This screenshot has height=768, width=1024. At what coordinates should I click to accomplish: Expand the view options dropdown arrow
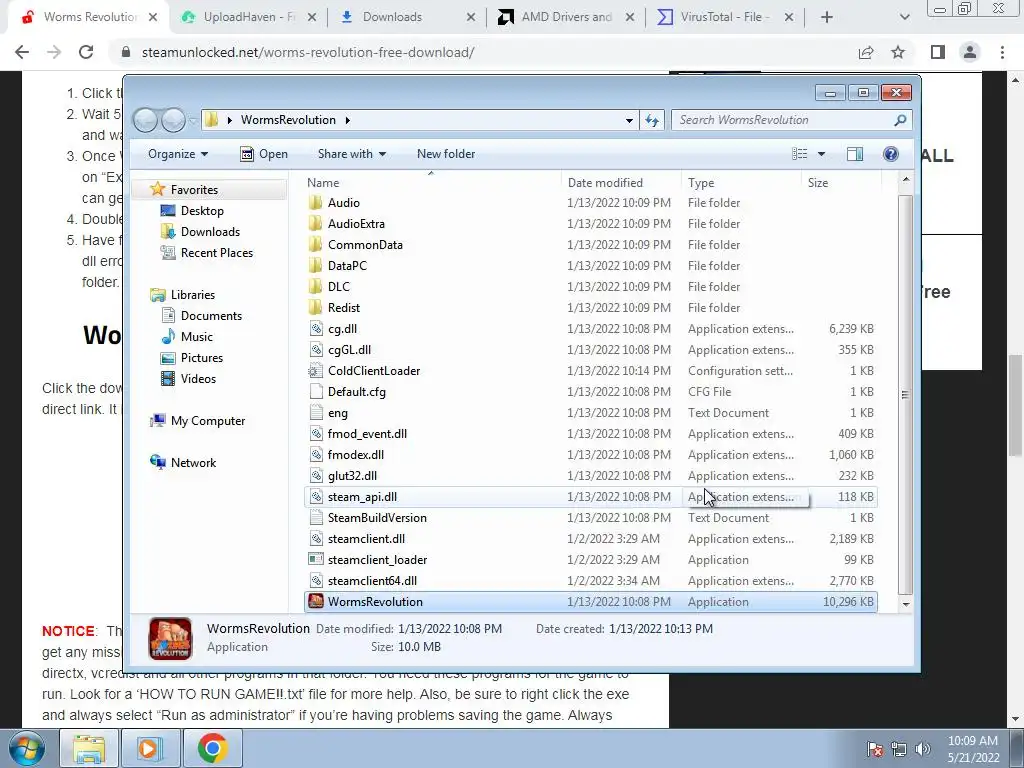pos(822,154)
